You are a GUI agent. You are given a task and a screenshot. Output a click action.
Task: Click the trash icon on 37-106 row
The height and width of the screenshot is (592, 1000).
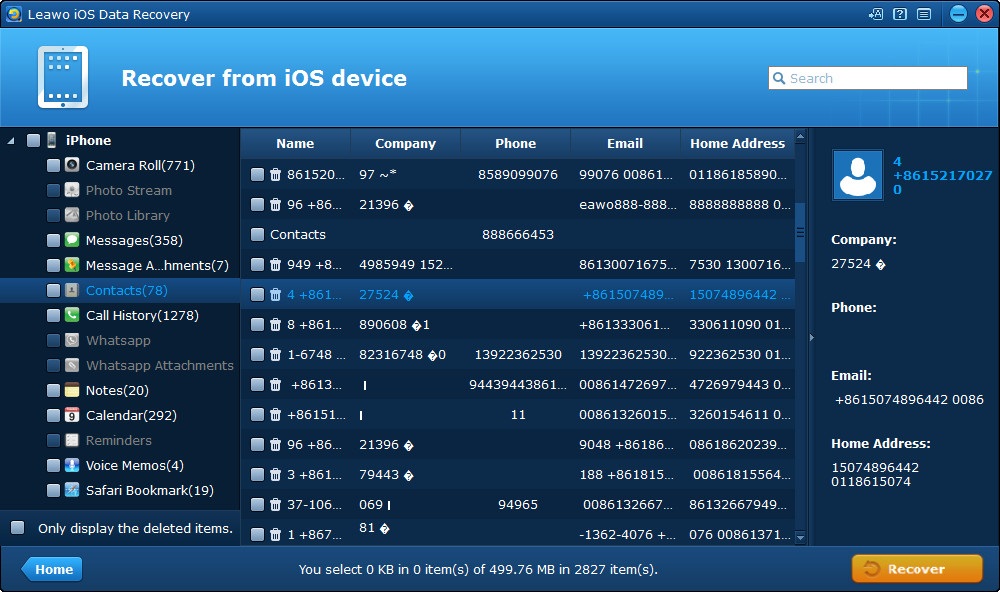point(275,505)
